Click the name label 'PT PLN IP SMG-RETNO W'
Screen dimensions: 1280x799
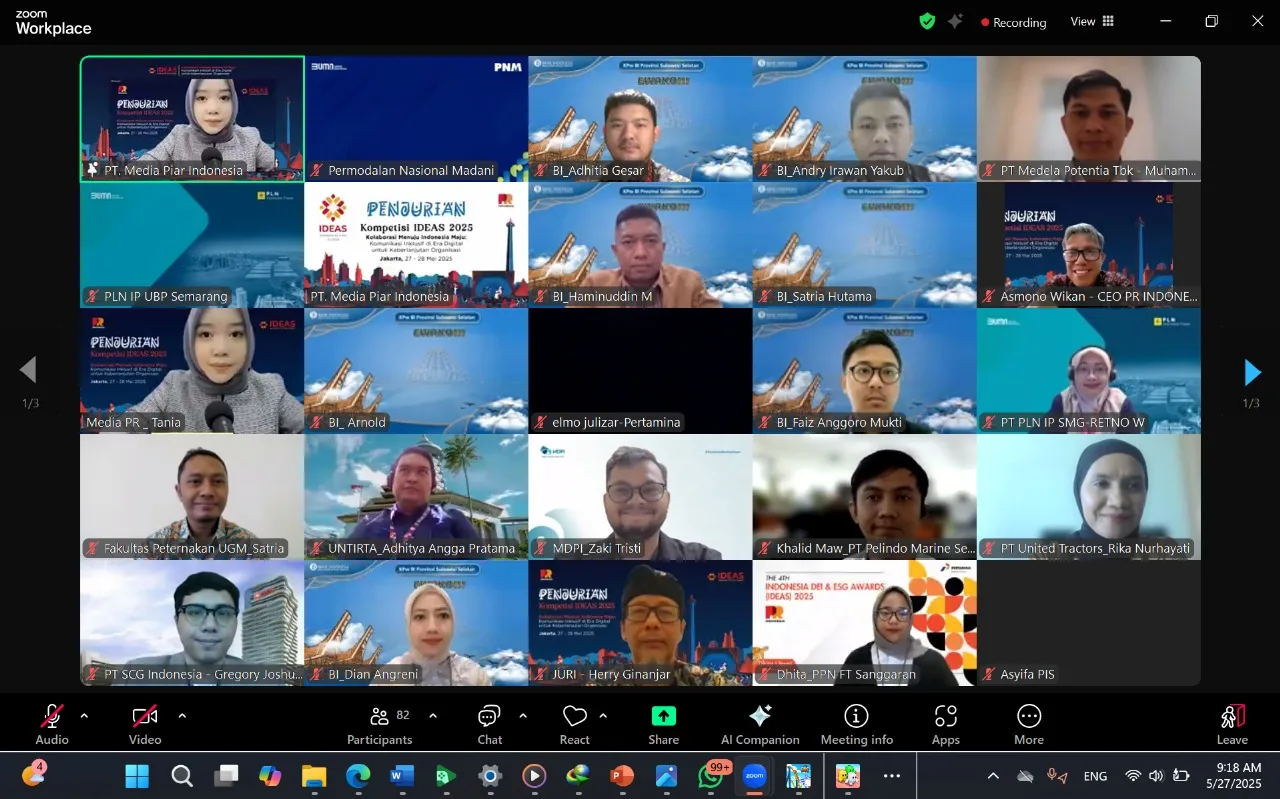(1072, 423)
